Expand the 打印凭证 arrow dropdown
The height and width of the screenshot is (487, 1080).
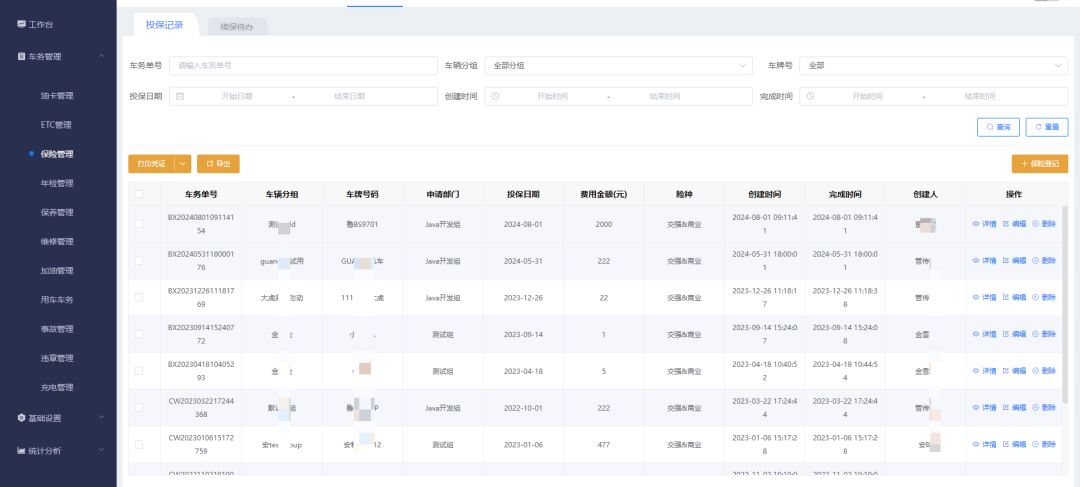[x=182, y=163]
